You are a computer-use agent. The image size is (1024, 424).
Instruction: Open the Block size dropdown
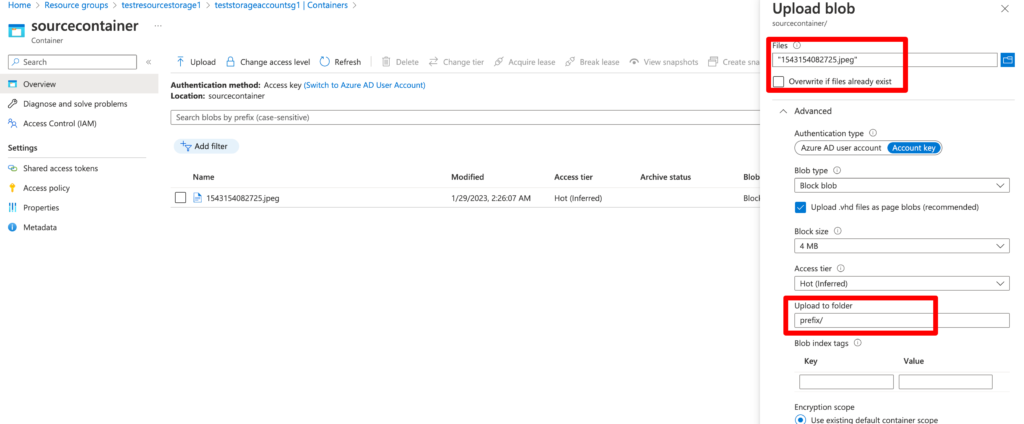click(901, 246)
